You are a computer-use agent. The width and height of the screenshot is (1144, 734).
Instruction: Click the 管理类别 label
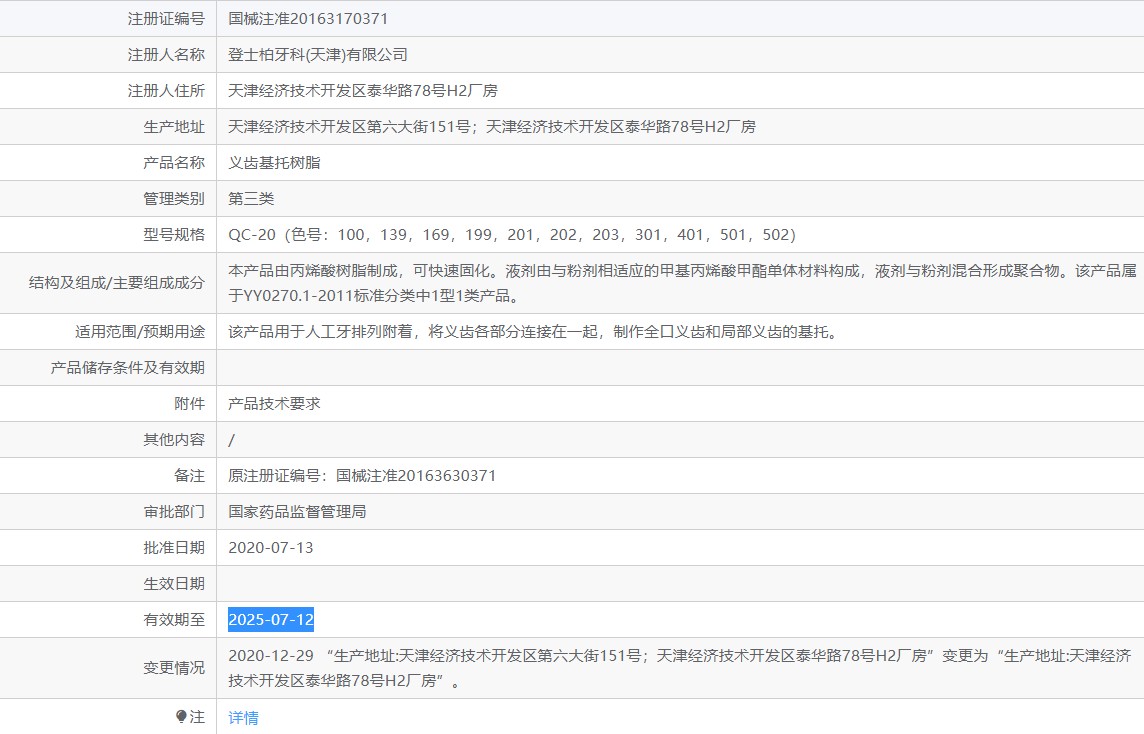174,198
